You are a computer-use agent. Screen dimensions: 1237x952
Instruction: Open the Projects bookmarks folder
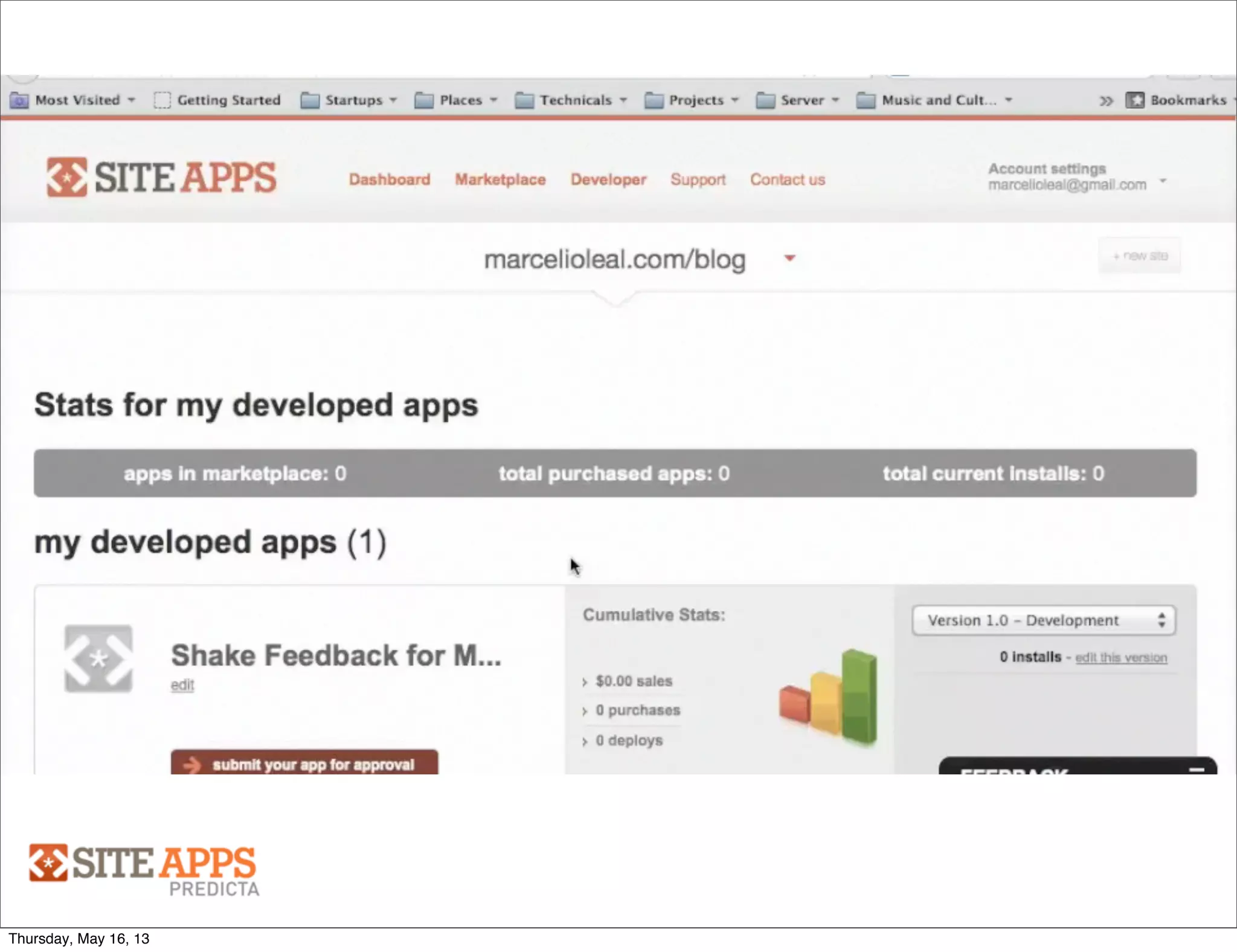(691, 100)
